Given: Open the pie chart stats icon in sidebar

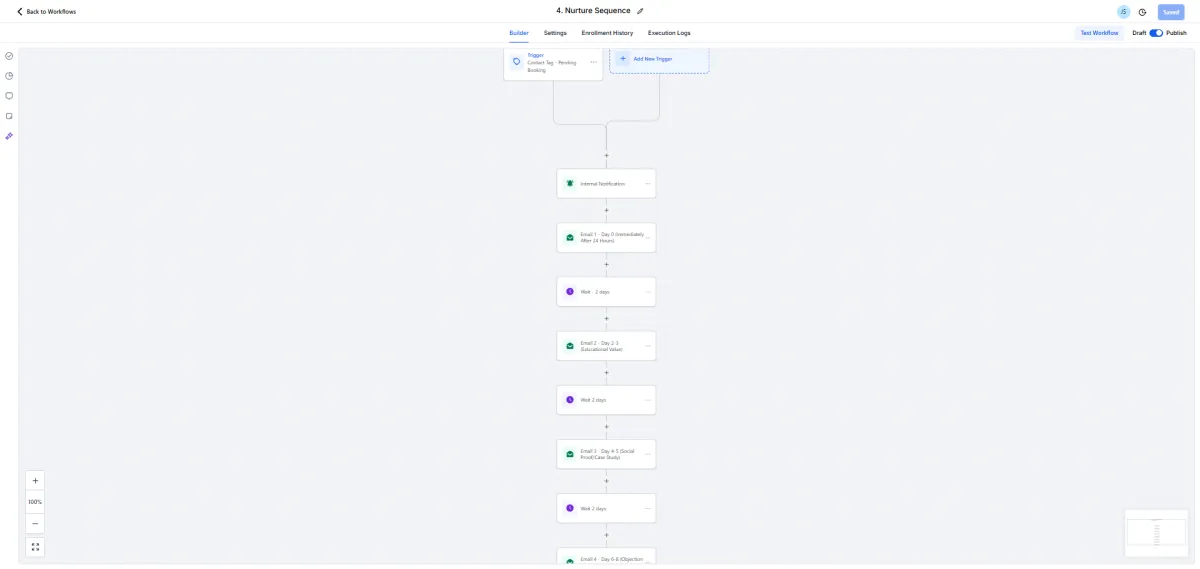Looking at the screenshot, I should 9,76.
